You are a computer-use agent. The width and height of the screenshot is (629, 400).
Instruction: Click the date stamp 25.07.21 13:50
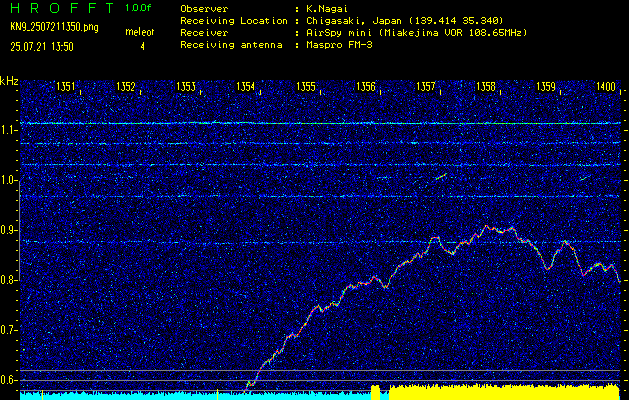(42, 47)
